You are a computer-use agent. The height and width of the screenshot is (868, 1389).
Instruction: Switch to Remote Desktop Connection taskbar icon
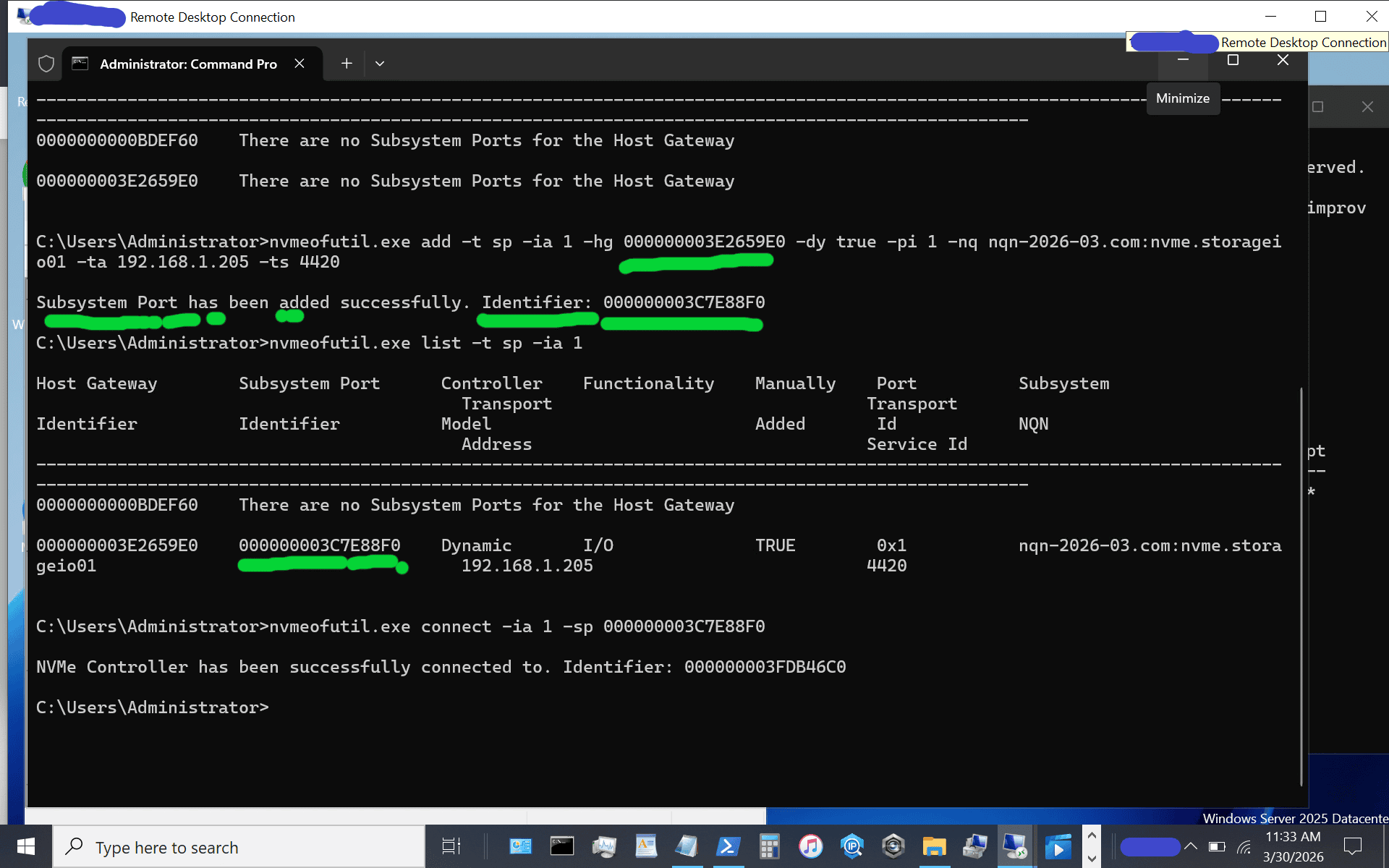[x=1016, y=846]
